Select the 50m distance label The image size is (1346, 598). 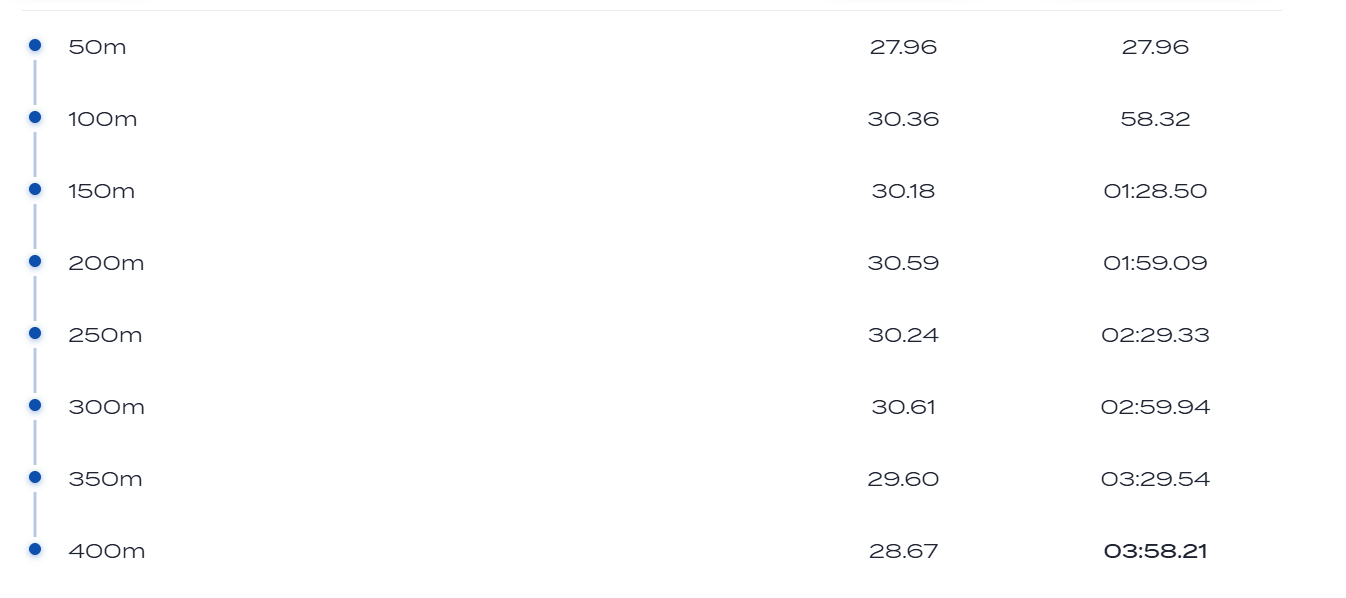coord(97,47)
